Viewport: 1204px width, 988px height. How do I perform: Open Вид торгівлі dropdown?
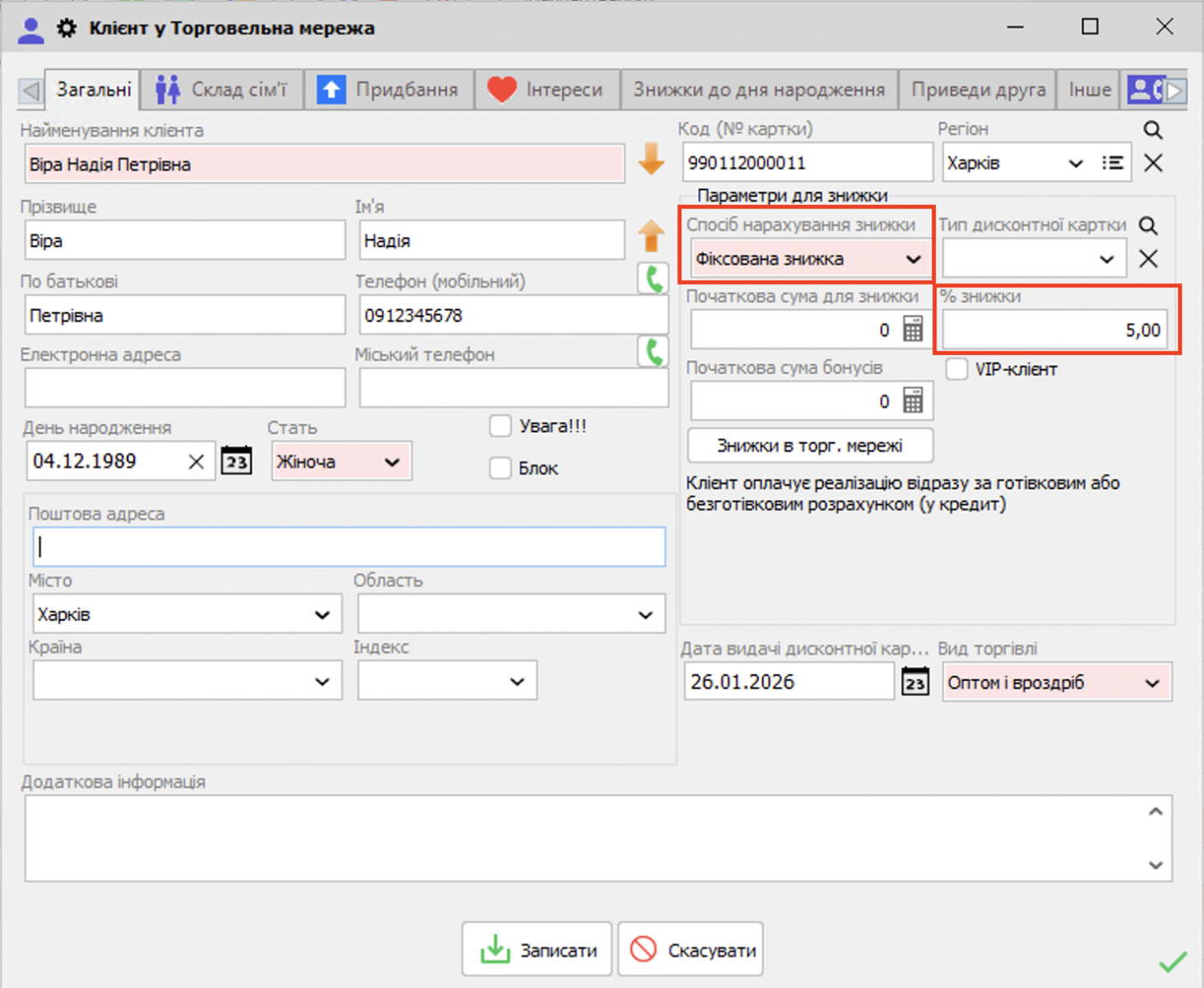pos(1152,683)
